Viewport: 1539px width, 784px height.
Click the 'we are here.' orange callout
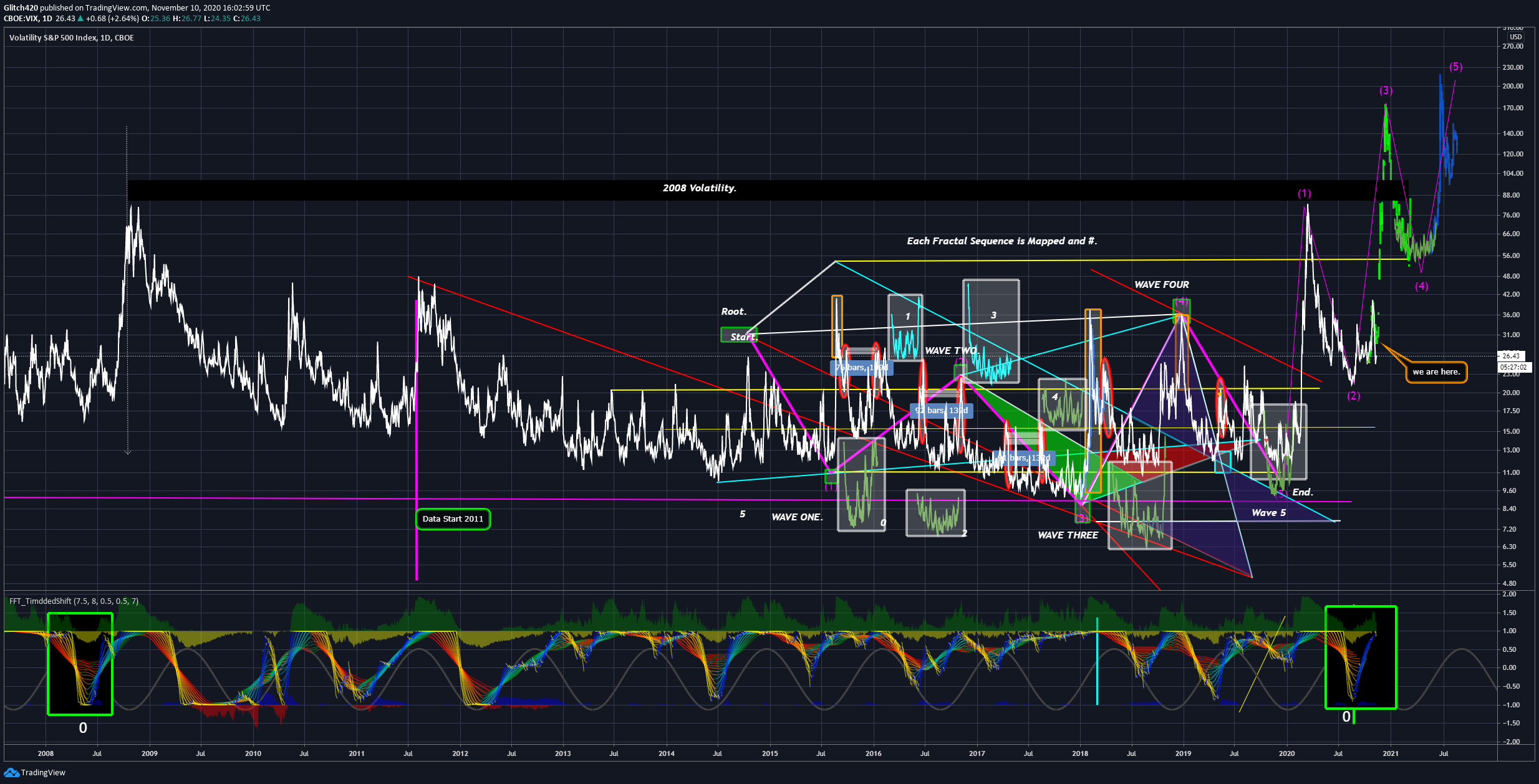click(x=1436, y=372)
